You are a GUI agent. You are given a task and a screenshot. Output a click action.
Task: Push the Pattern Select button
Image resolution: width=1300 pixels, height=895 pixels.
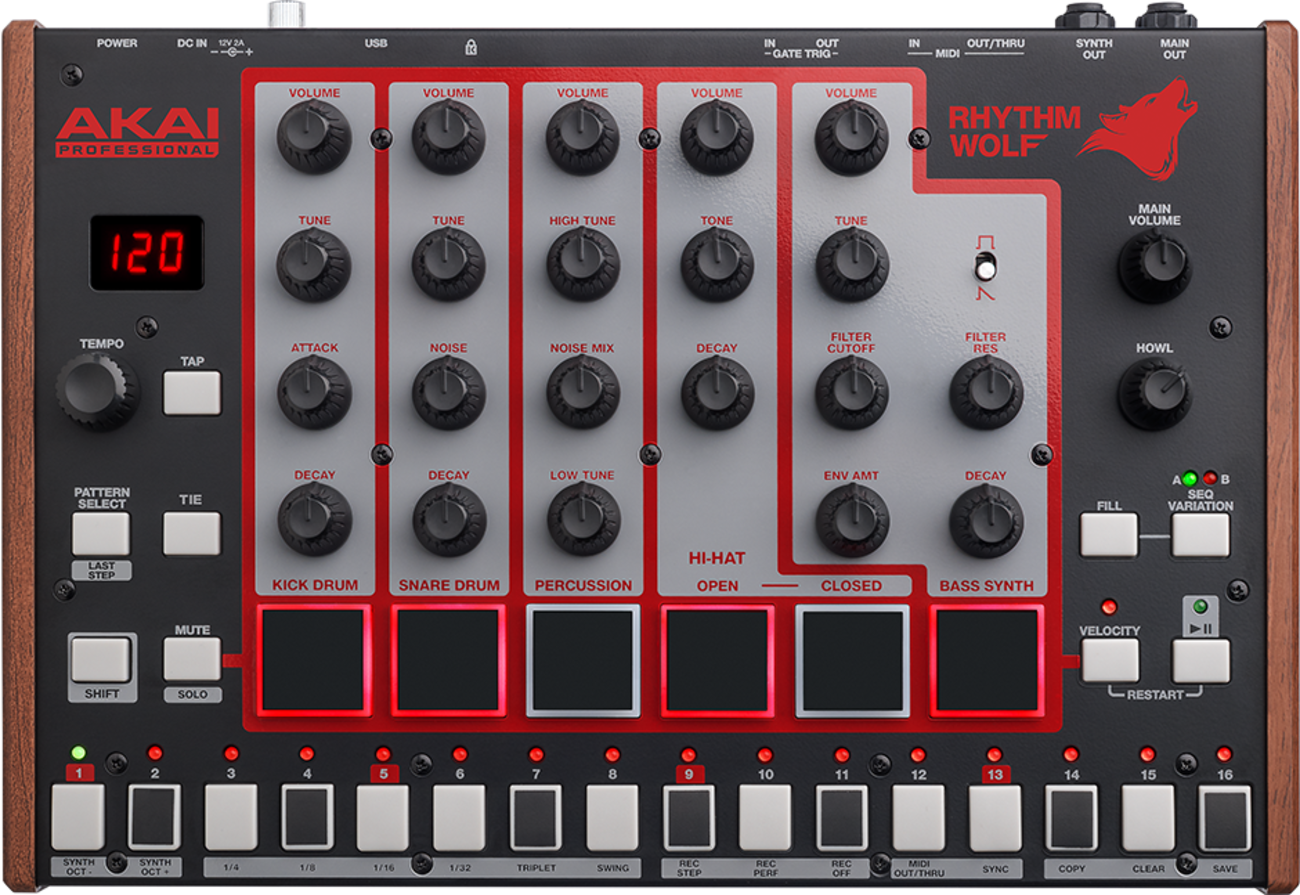101,534
